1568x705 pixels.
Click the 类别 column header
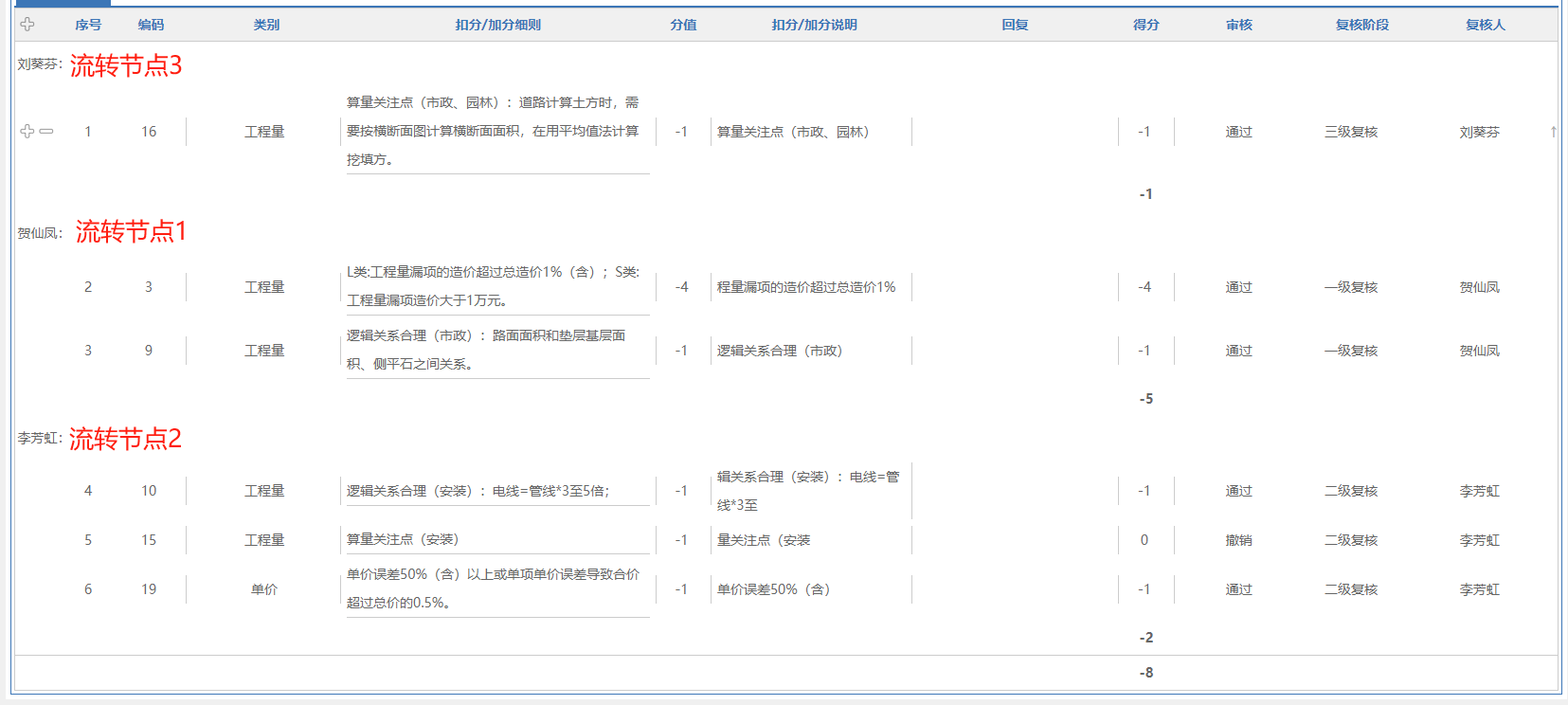point(266,25)
